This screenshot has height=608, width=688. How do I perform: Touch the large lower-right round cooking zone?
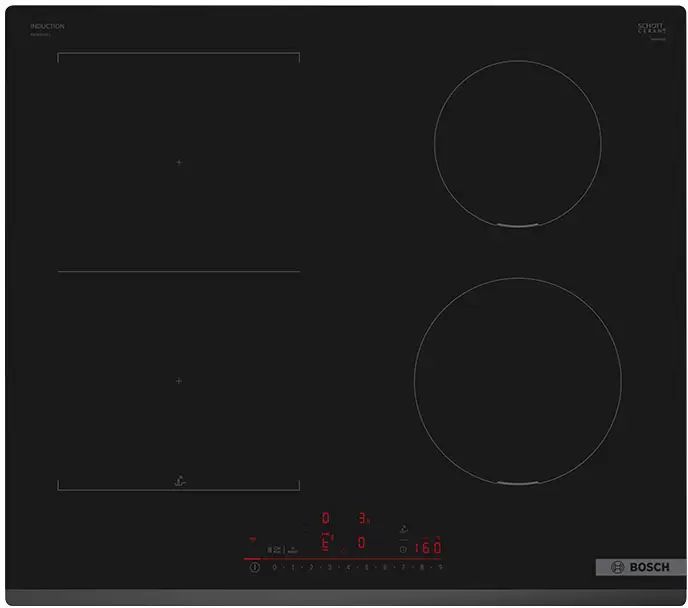point(517,381)
